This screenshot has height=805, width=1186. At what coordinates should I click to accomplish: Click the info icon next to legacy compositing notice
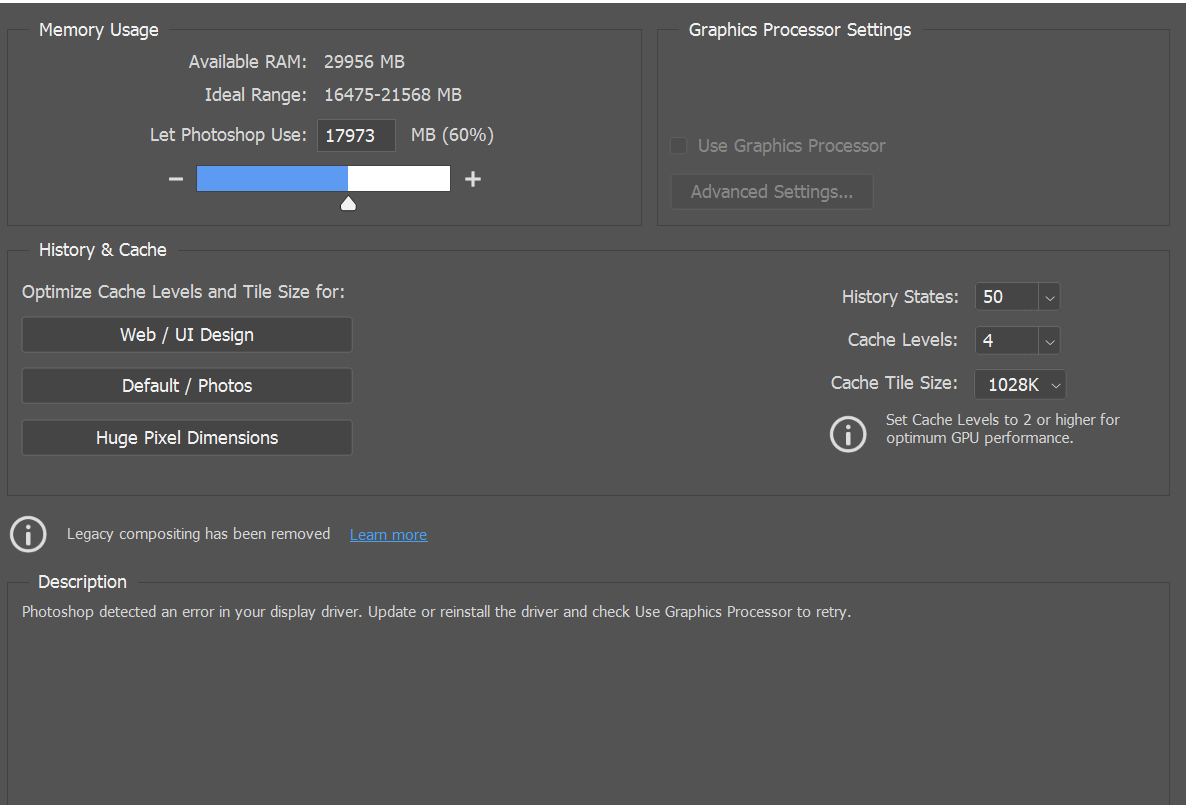click(27, 534)
